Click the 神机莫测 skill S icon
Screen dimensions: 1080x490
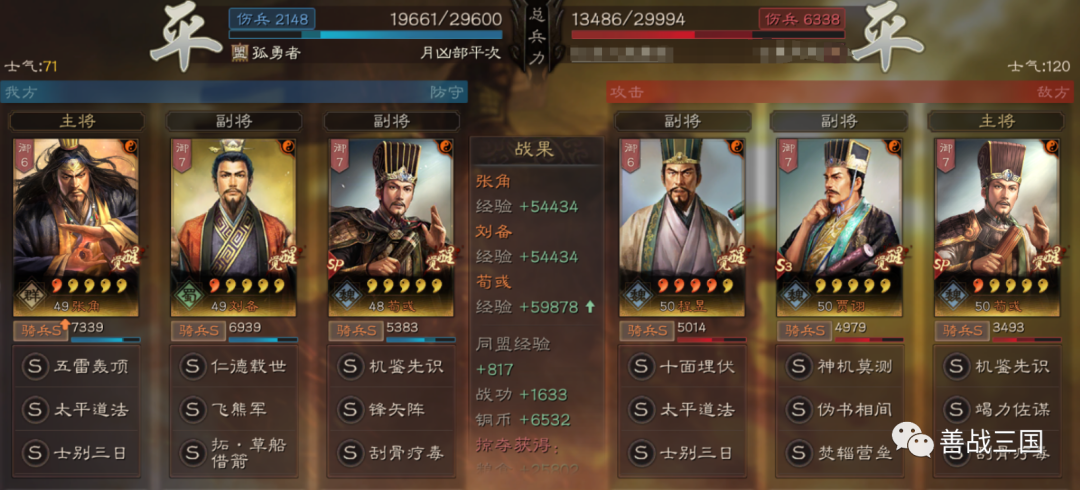tap(799, 367)
